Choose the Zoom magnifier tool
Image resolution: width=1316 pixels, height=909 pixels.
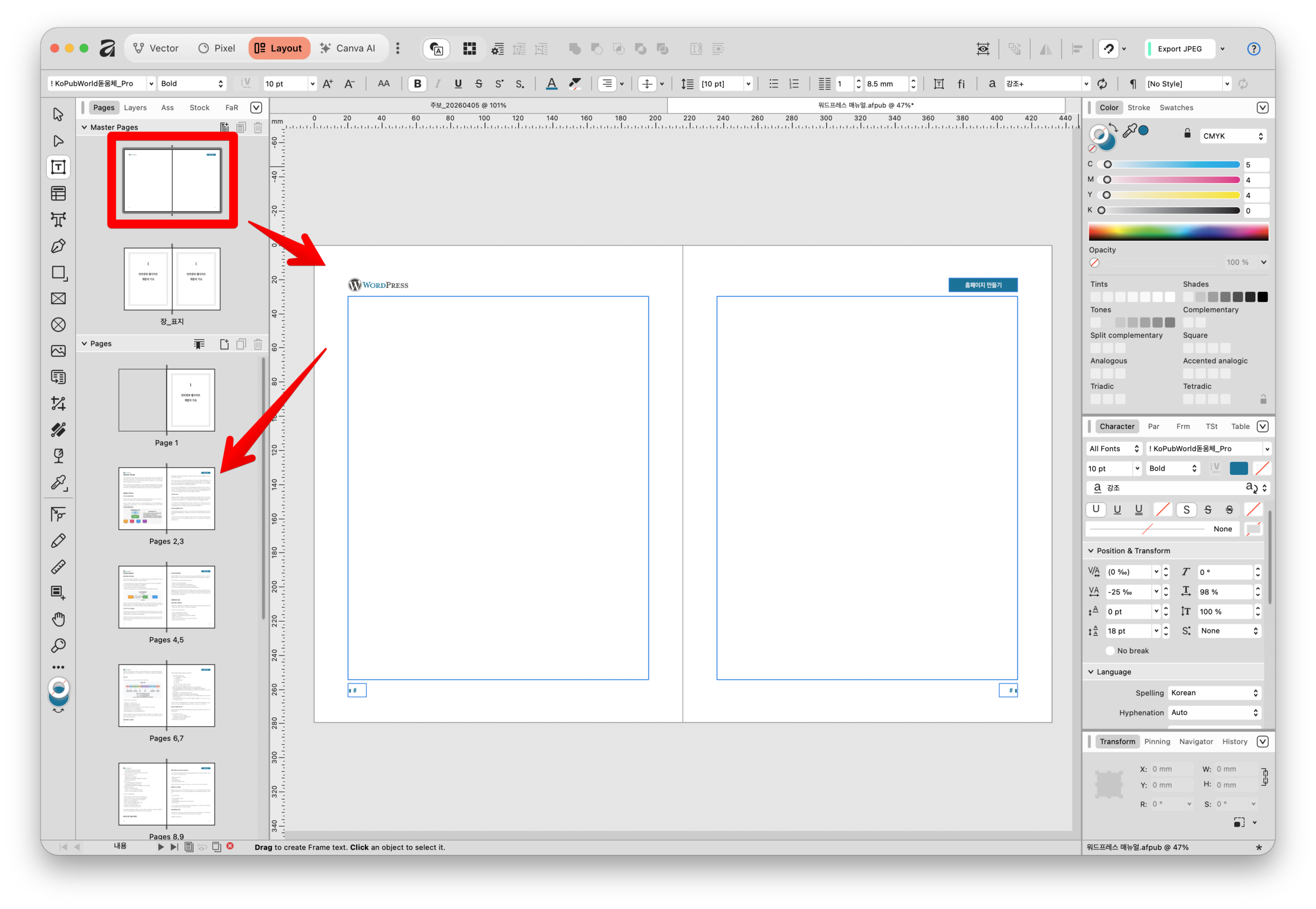58,645
